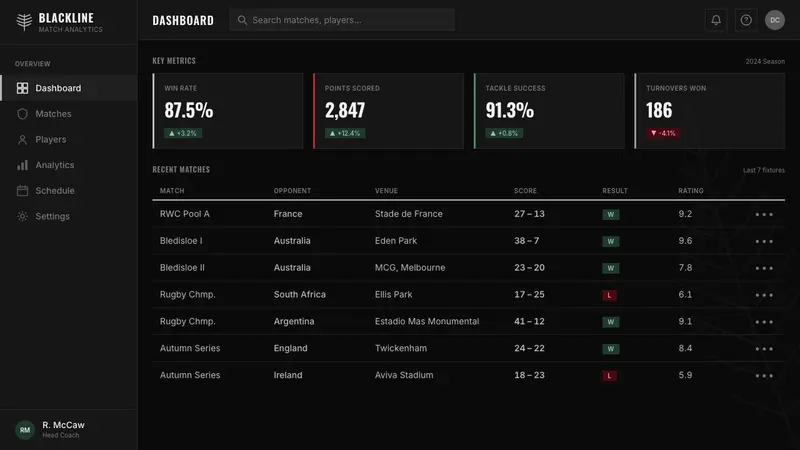Click the +3.2% win rate change badge
The image size is (800, 450).
tap(183, 133)
